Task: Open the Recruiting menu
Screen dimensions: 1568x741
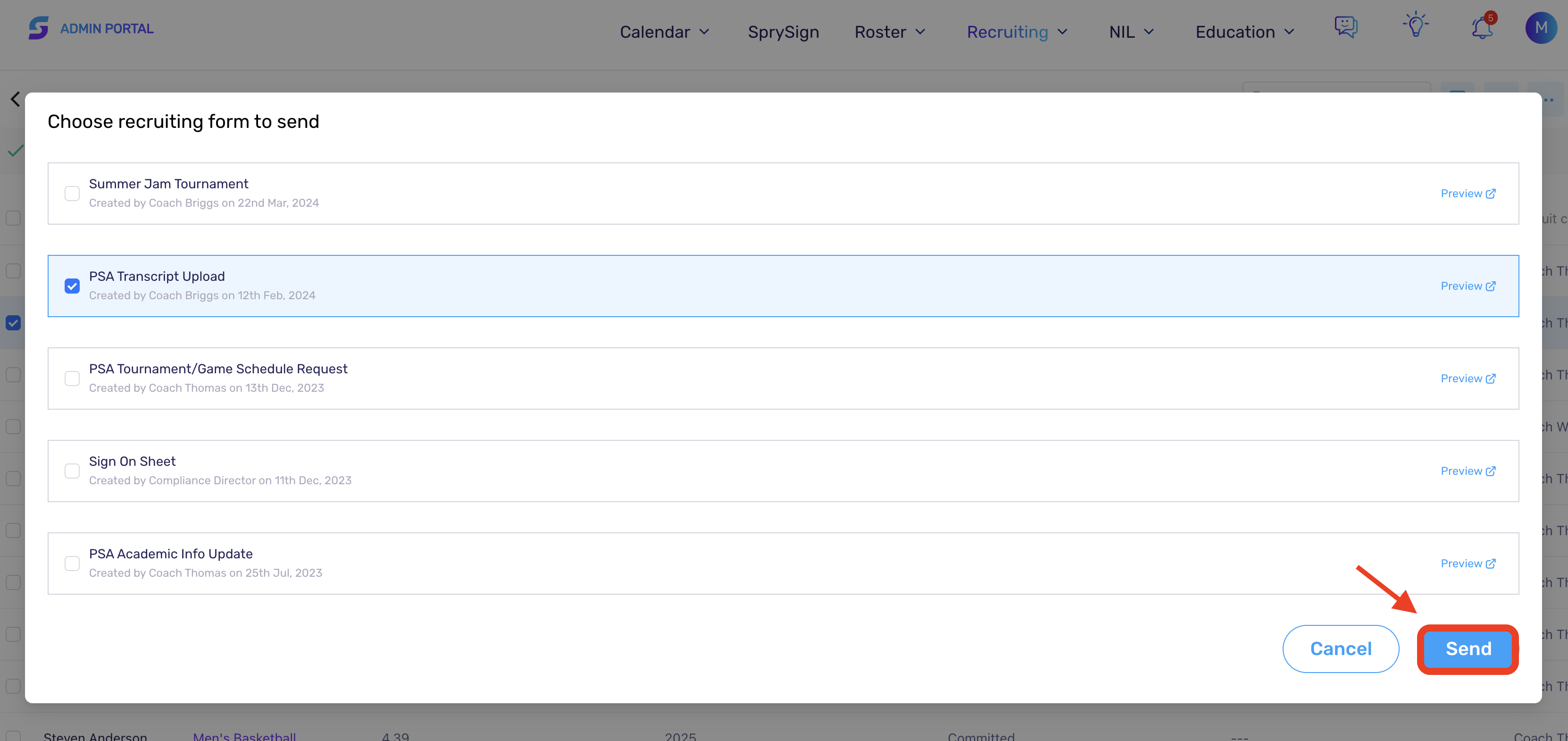Action: (1017, 32)
